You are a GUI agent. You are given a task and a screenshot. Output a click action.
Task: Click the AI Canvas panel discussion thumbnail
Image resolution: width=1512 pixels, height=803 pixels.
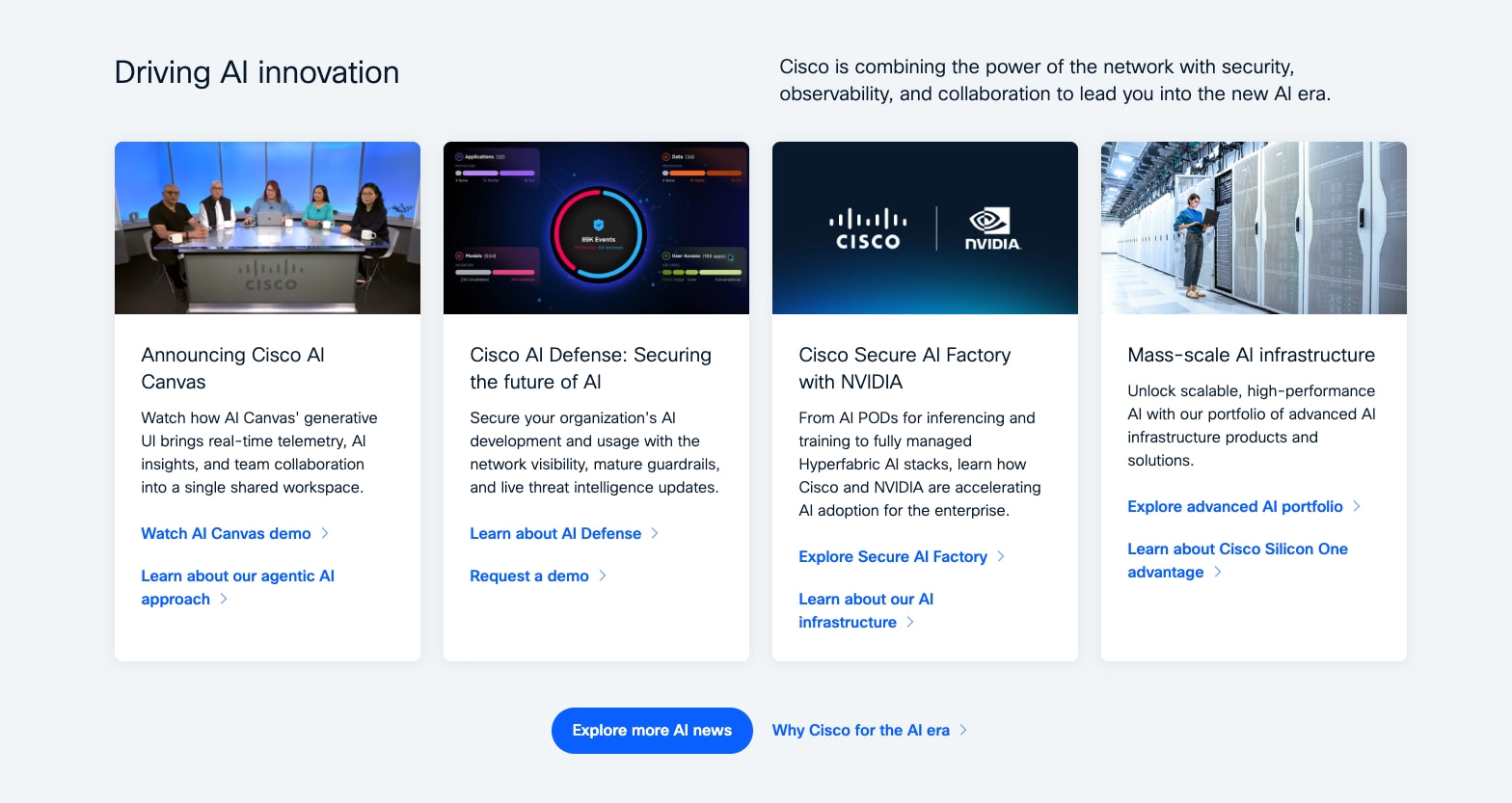coord(267,228)
